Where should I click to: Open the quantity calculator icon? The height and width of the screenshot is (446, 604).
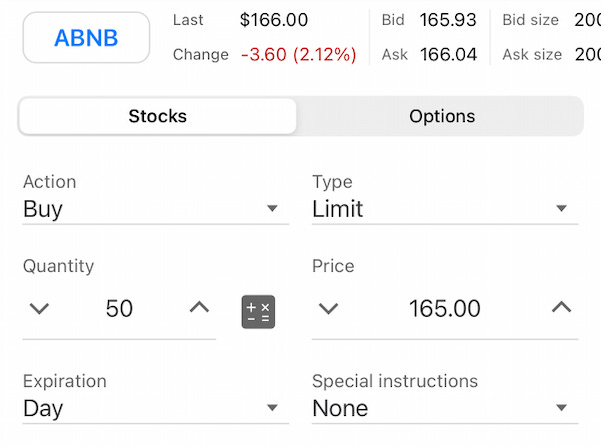point(258,312)
